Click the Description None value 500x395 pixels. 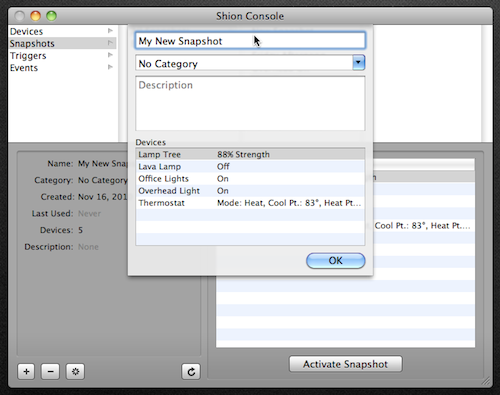point(88,247)
